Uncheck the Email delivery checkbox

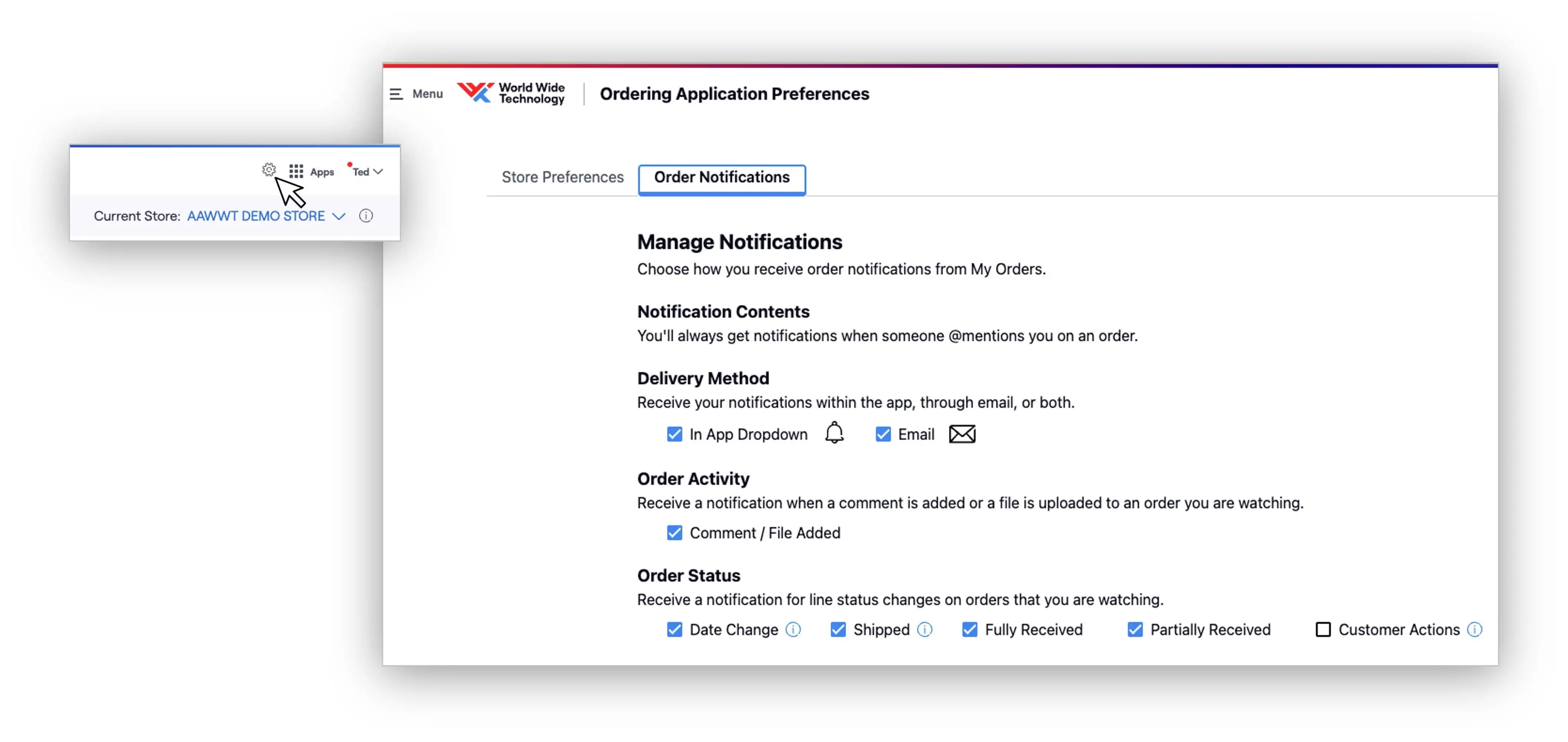click(883, 435)
